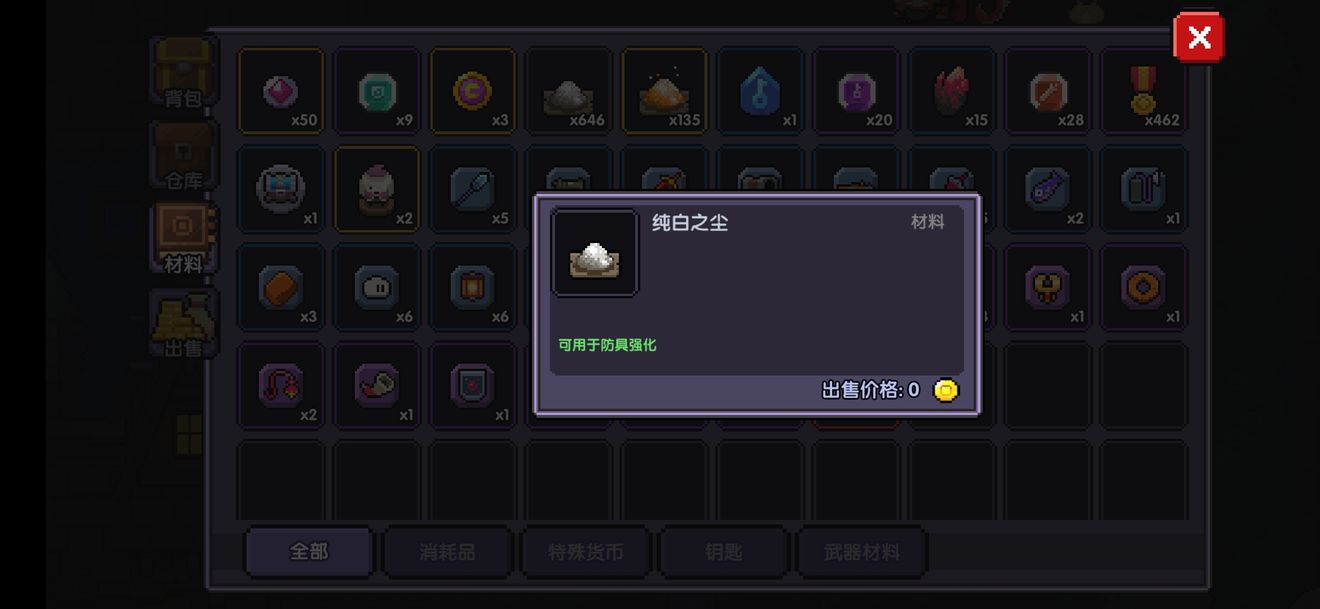Close the inventory with red X
This screenshot has width=1320, height=609.
[1199, 38]
